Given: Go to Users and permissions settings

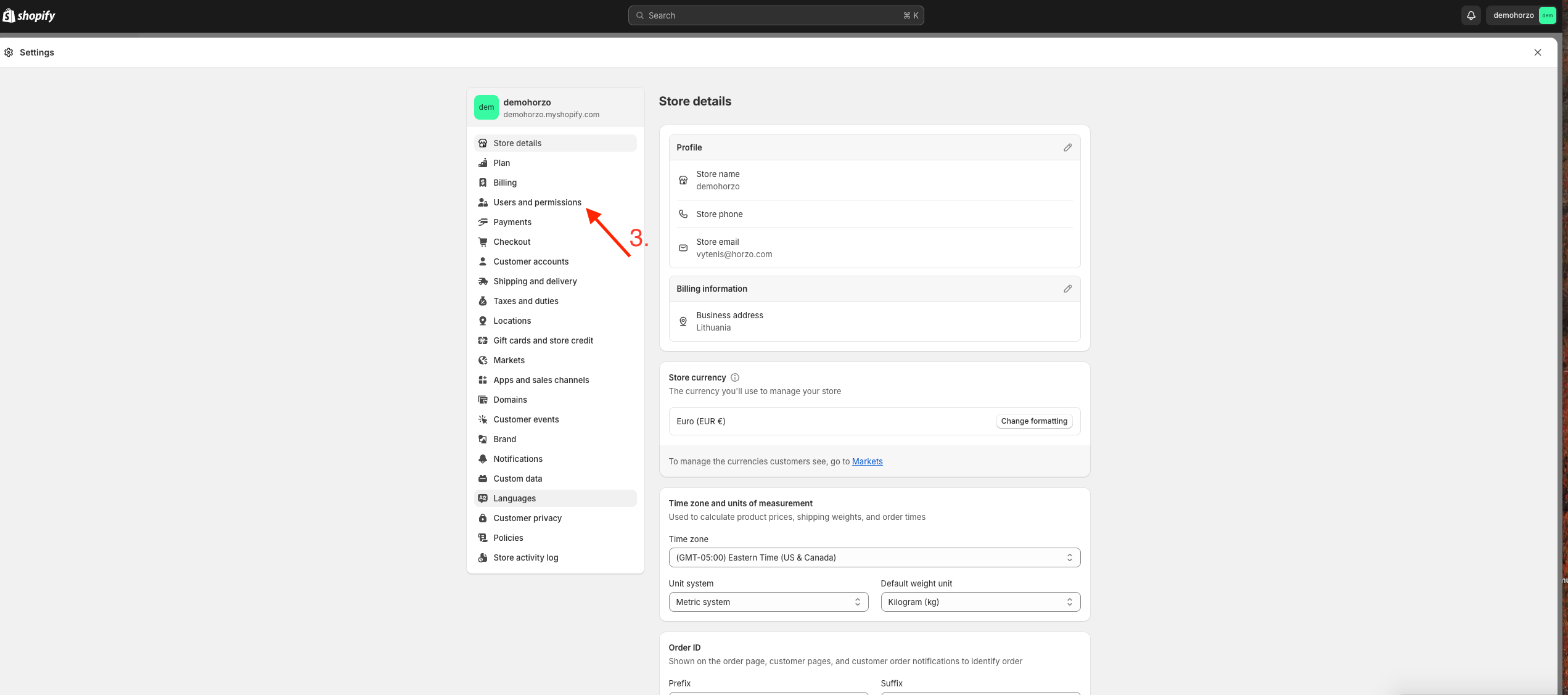Looking at the screenshot, I should (x=536, y=202).
